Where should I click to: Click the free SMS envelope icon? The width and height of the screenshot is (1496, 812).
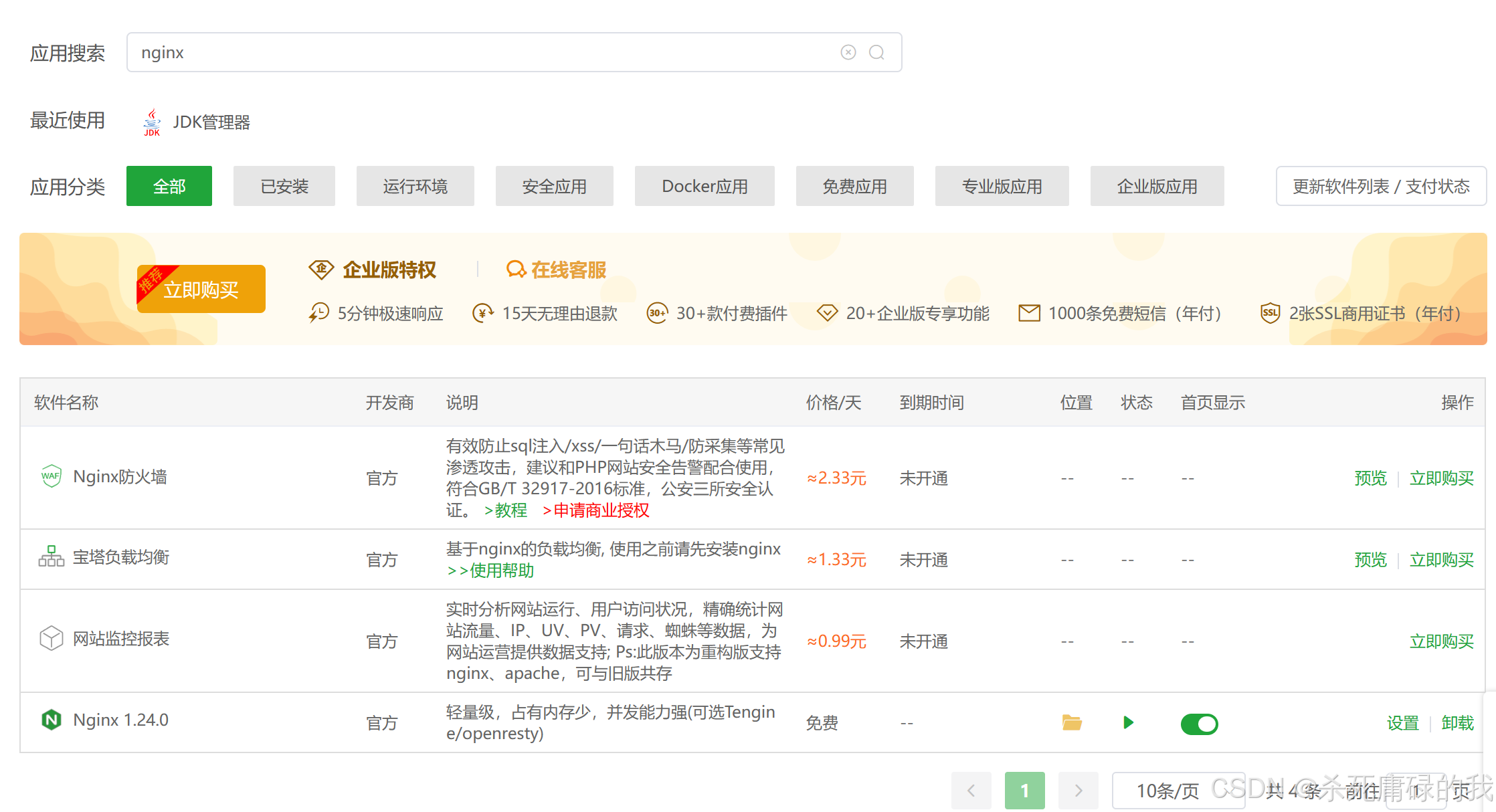pos(1029,312)
